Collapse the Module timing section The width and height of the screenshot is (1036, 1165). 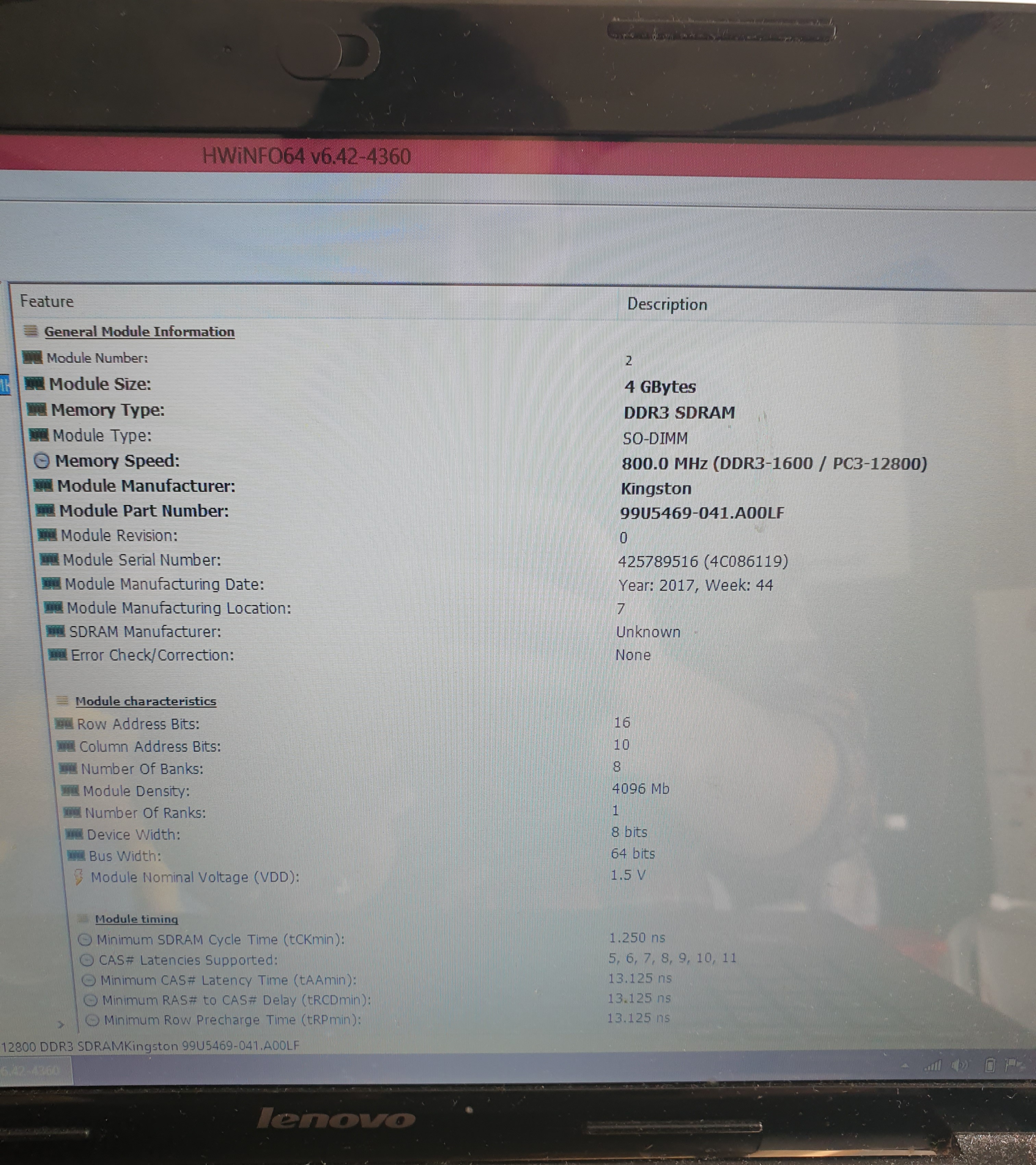[136, 919]
